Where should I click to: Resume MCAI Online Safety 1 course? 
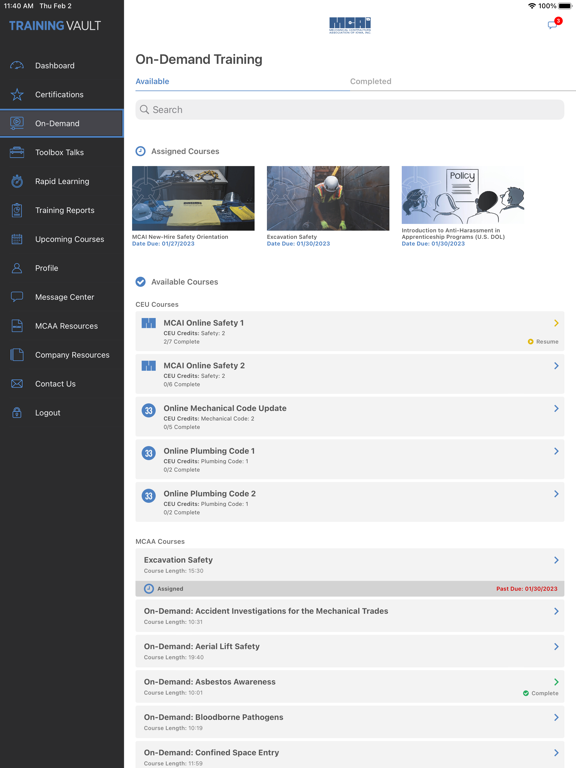pyautogui.click(x=543, y=341)
